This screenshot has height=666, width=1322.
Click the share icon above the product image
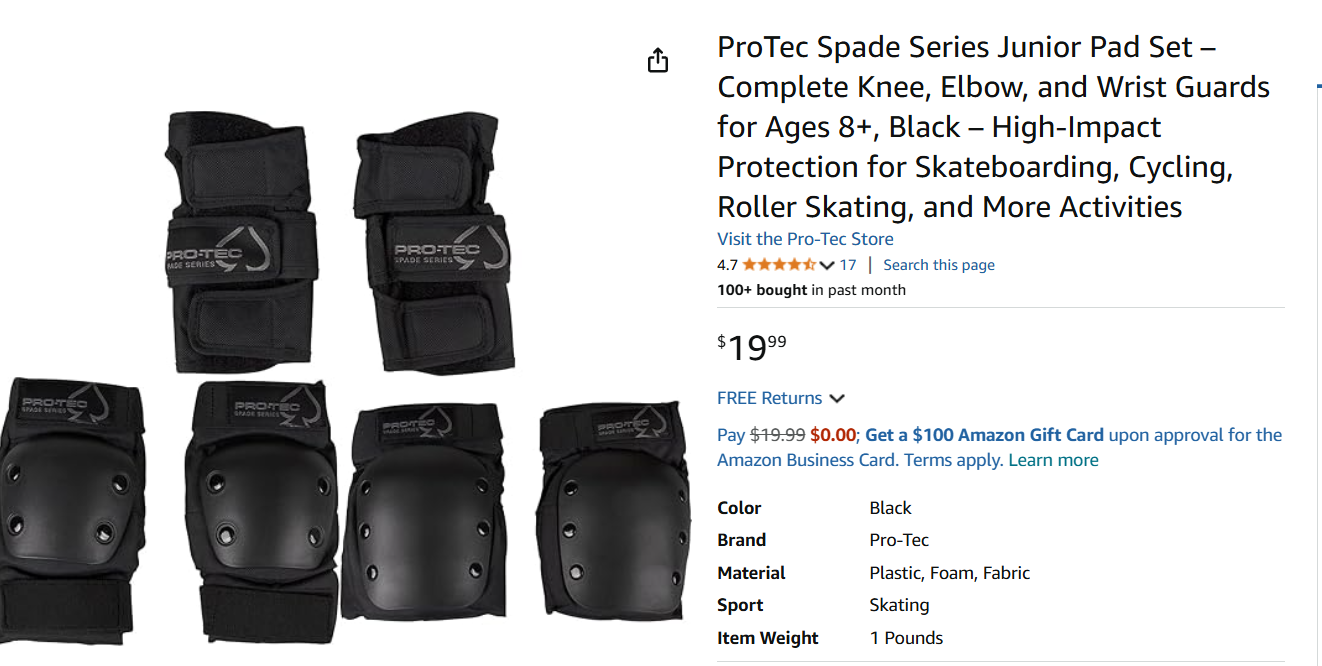(x=657, y=61)
